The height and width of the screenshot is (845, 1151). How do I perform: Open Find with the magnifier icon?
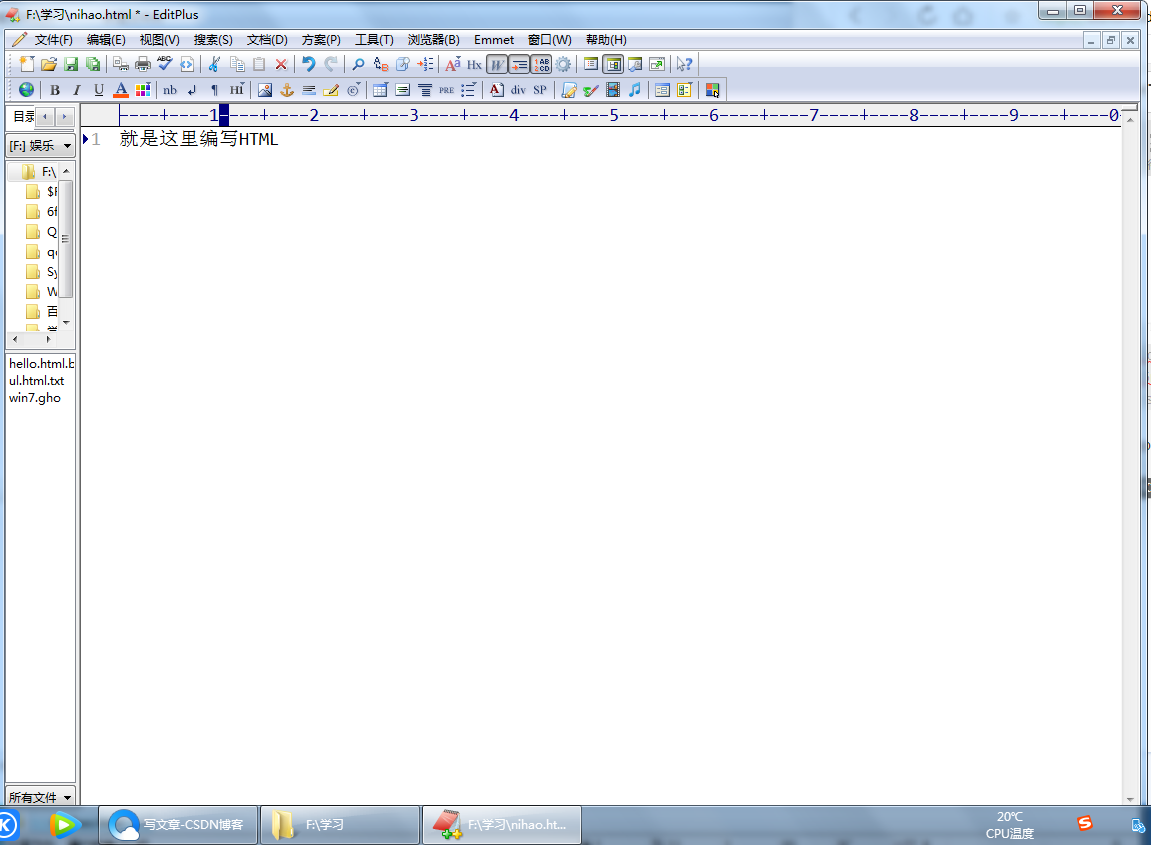358,65
